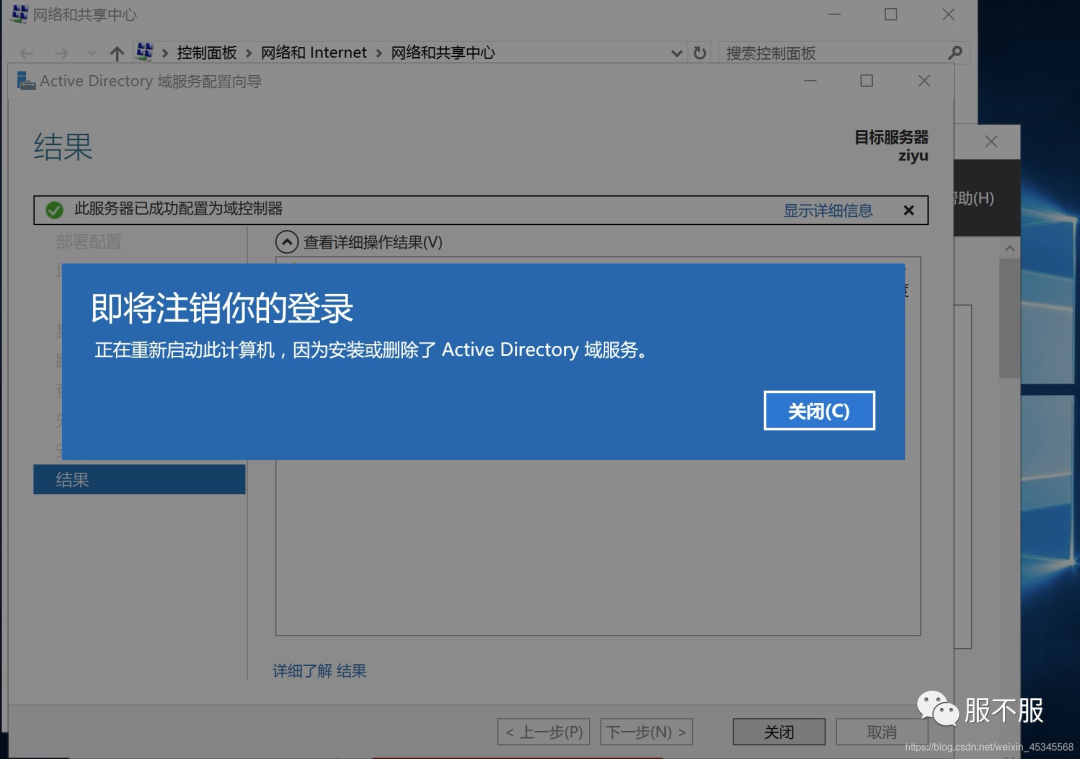Viewport: 1080px width, 759px height.
Task: Click 网络和共享中心 breadcrumb segment
Action: [443, 53]
